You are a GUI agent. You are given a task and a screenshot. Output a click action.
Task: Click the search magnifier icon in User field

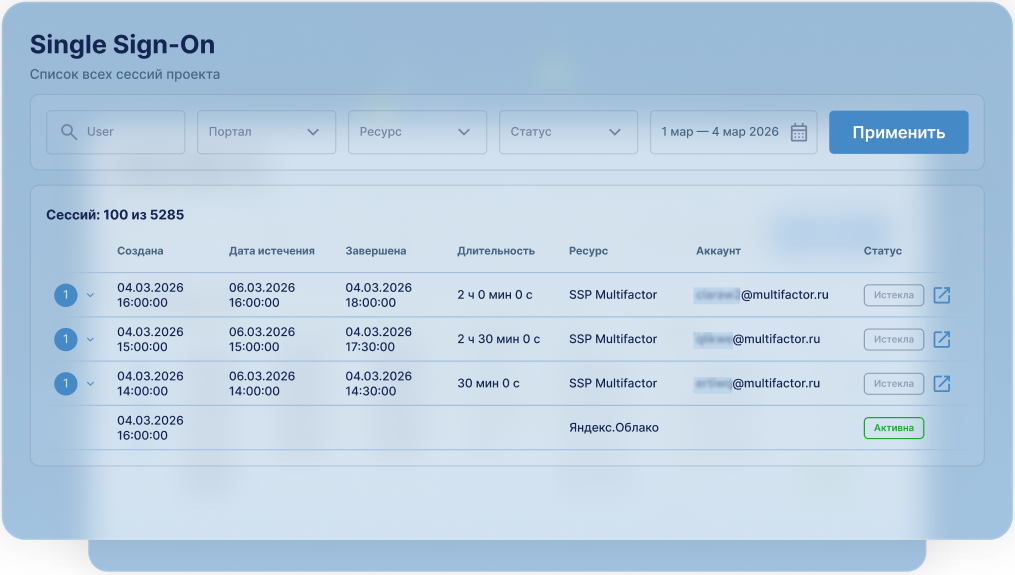click(69, 132)
